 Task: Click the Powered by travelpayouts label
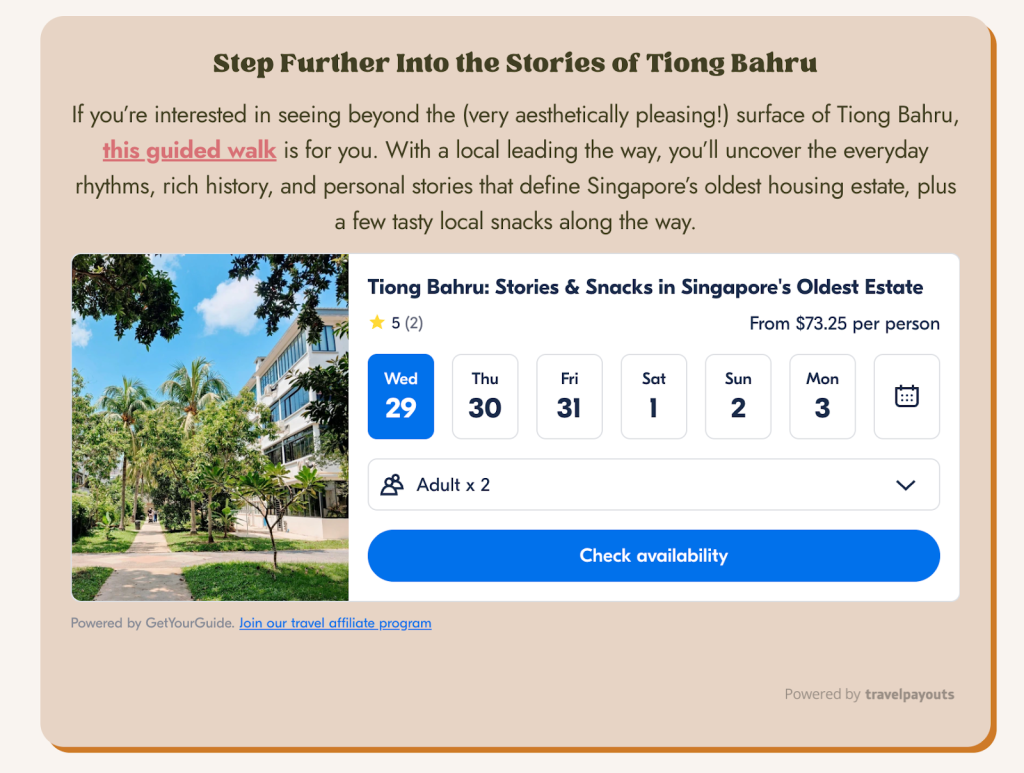(869, 694)
